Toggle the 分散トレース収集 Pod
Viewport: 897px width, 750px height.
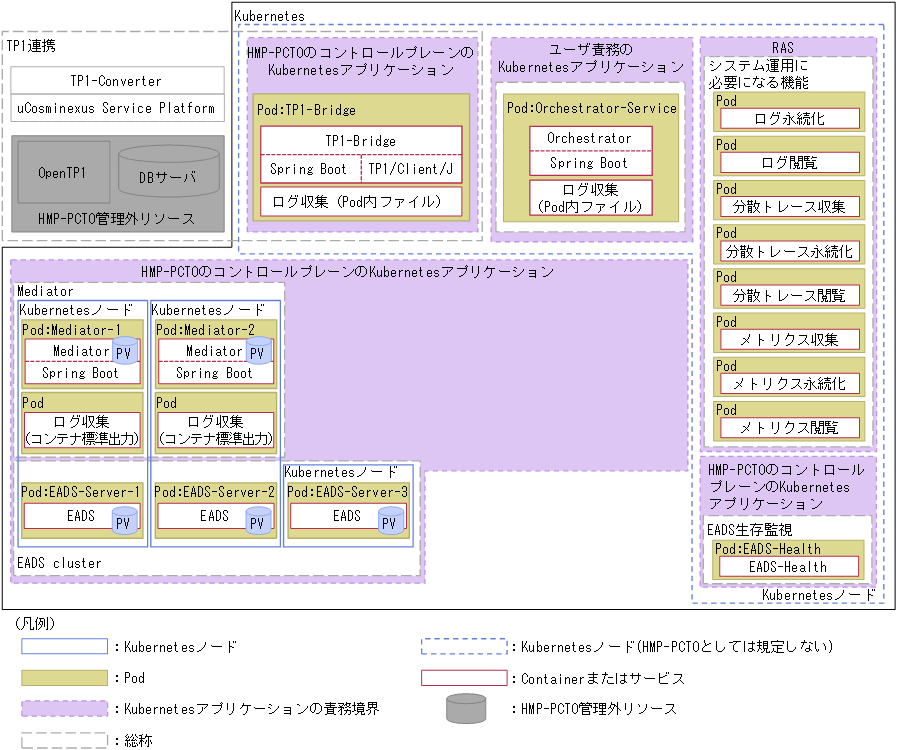[x=787, y=206]
